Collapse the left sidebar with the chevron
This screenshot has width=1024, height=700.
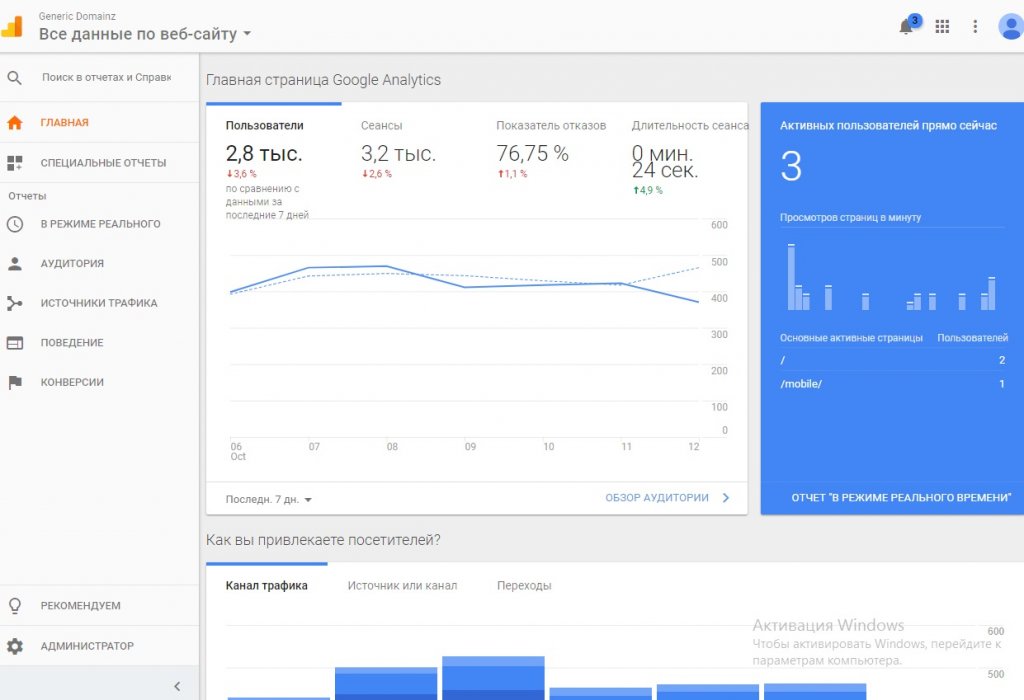[177, 686]
